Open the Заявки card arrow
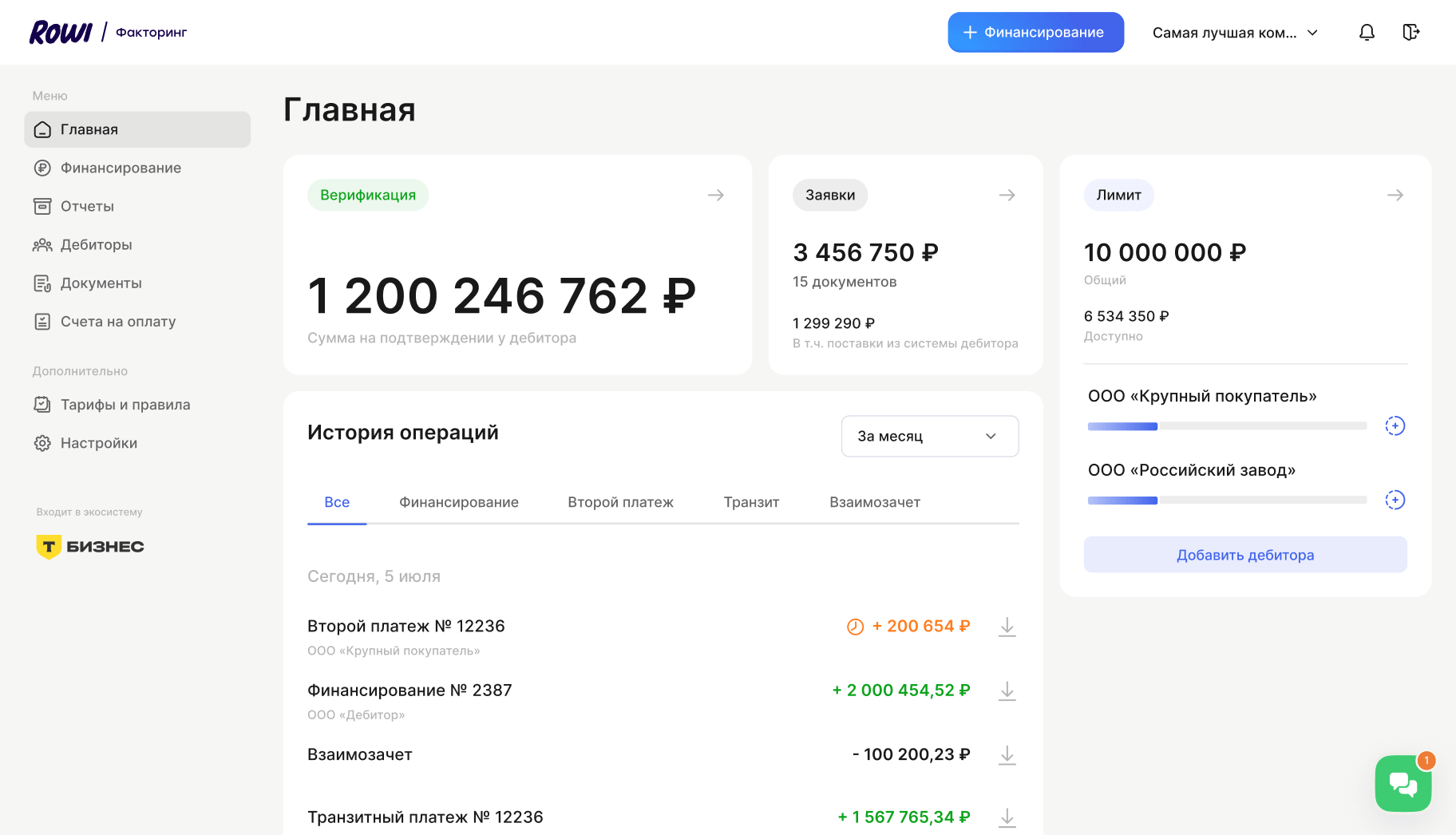1456x835 pixels. (x=1007, y=196)
